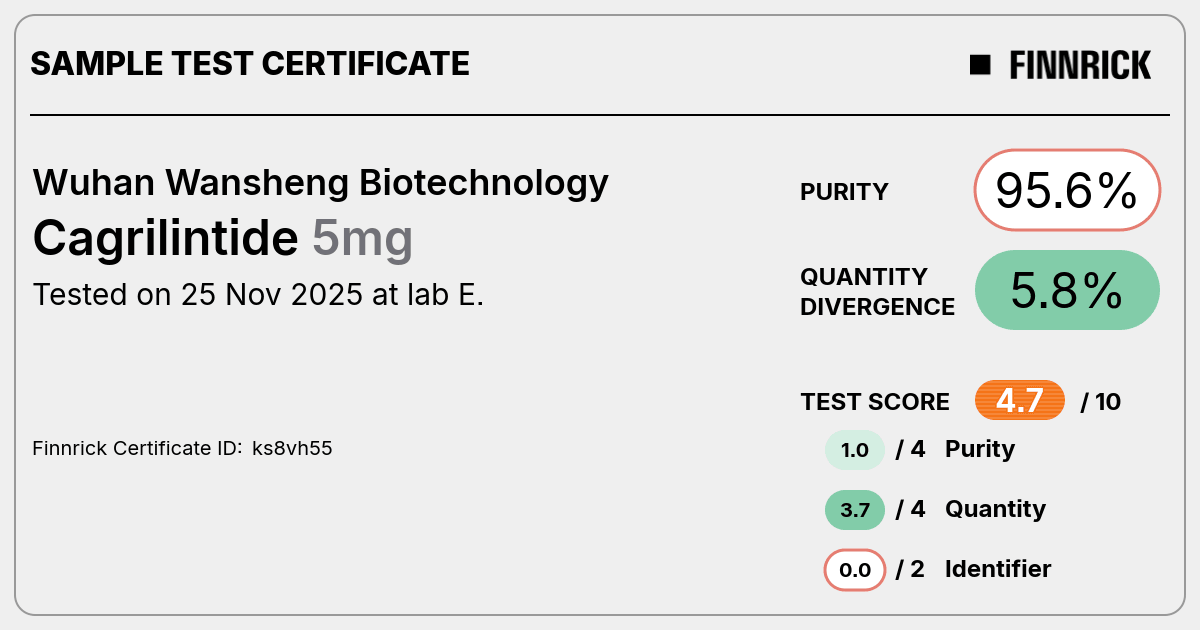Screen dimensions: 1200x630
Task: Click the TEST SCORE label
Action: tap(875, 402)
